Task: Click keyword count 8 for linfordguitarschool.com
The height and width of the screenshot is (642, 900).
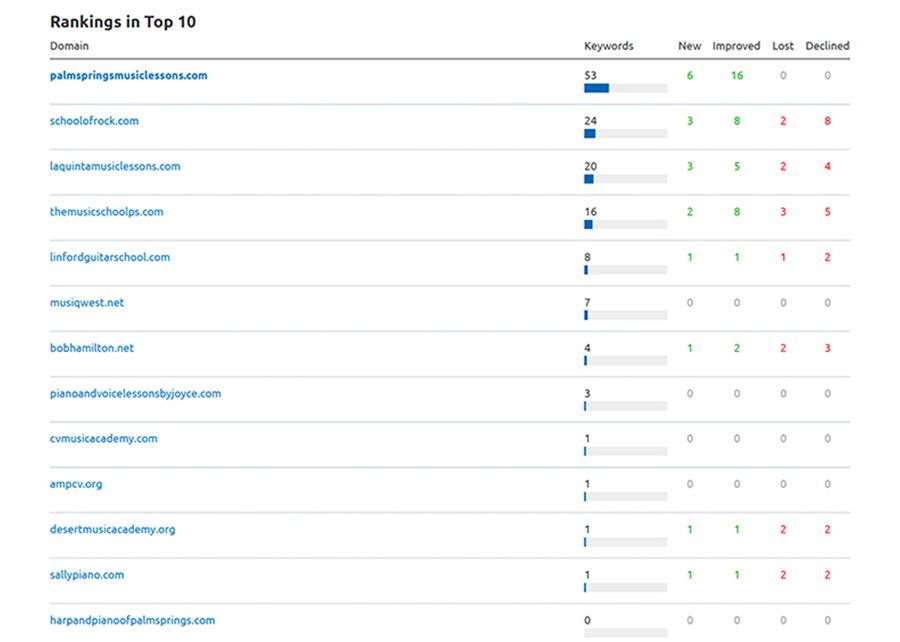Action: [x=587, y=256]
